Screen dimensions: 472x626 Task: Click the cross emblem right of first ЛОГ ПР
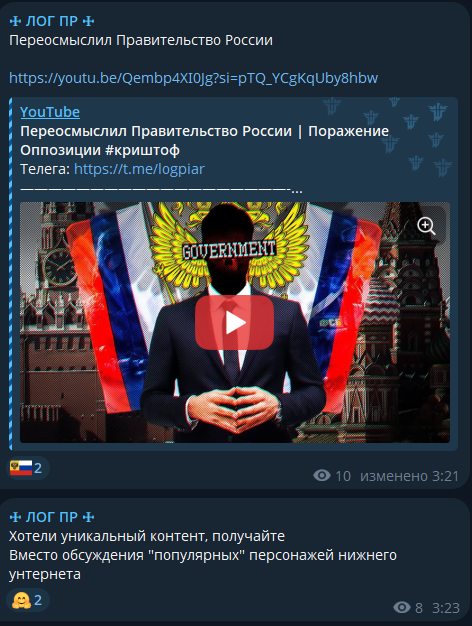coord(88,21)
